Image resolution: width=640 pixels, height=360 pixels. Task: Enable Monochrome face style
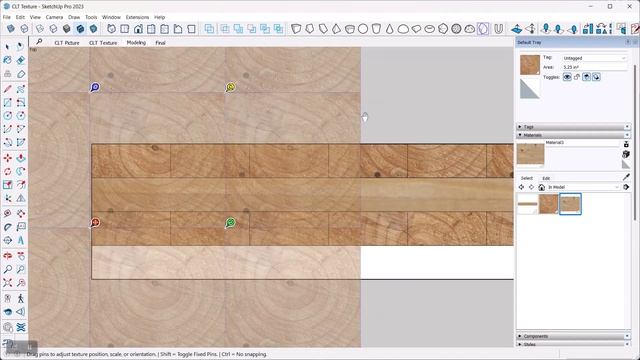coord(93,29)
